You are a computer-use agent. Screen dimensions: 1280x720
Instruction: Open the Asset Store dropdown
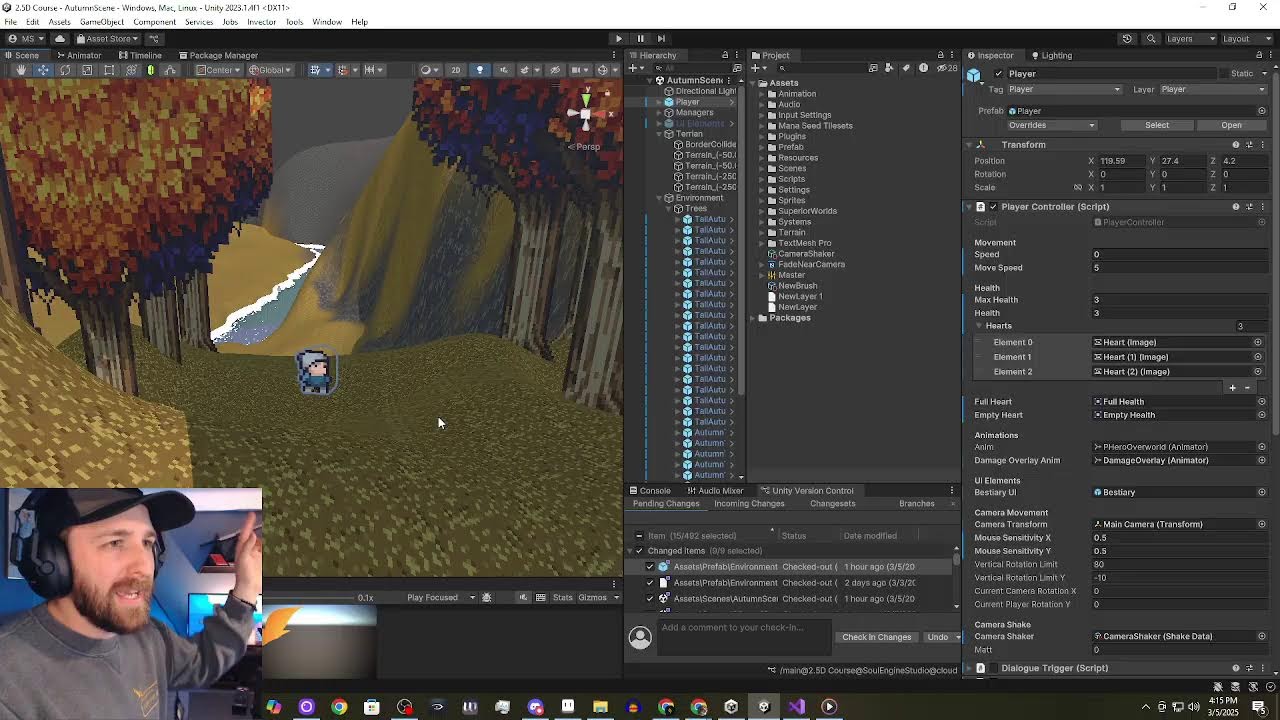108,38
